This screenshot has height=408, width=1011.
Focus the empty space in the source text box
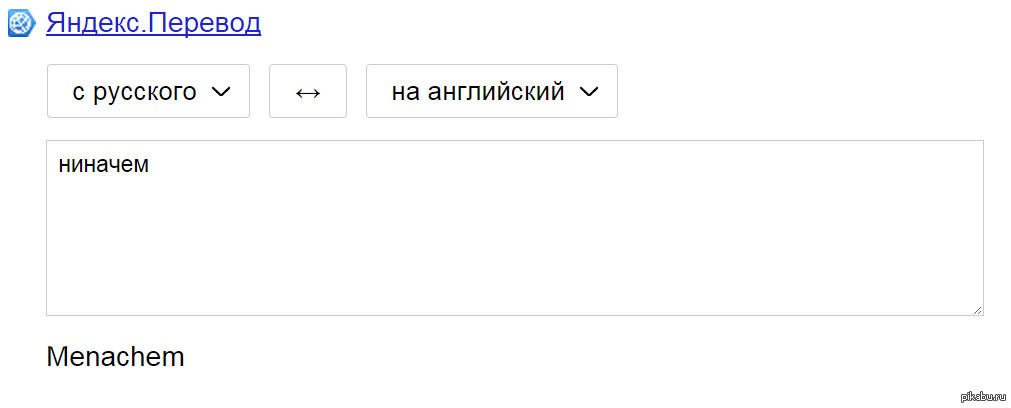(x=514, y=240)
